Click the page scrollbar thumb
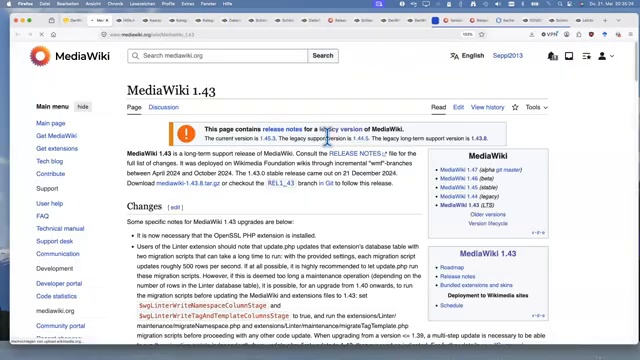The width and height of the screenshot is (640, 360). pos(636,62)
